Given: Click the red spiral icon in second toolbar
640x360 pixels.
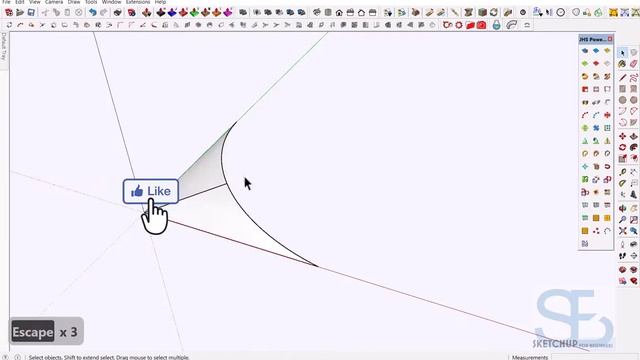Looking at the screenshot, I should coord(448,25).
